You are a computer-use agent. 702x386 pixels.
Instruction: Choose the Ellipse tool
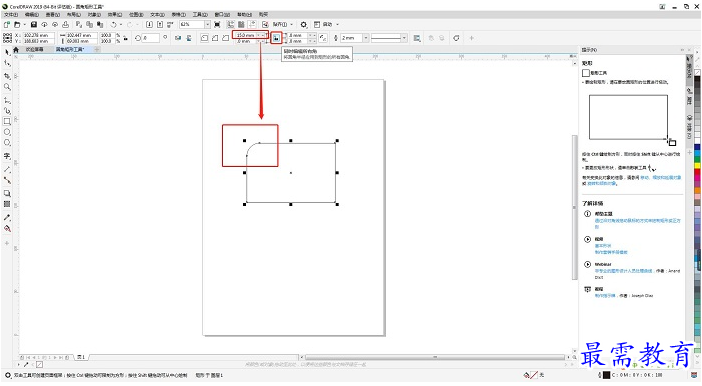(7, 132)
